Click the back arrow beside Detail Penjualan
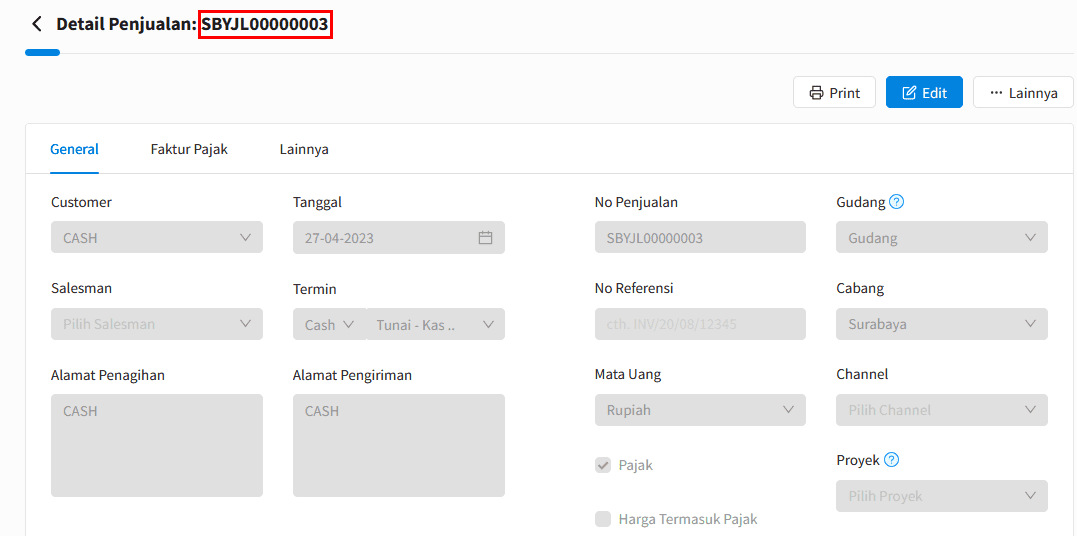The image size is (1077, 536). [37, 24]
